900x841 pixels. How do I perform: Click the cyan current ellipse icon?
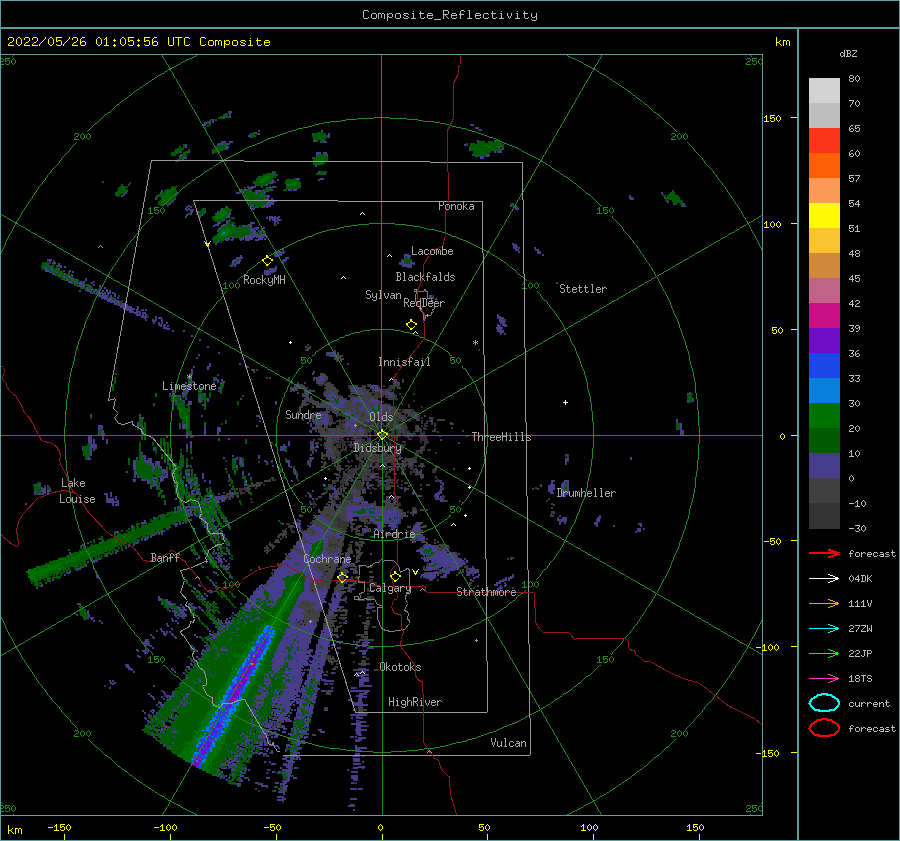(x=824, y=703)
